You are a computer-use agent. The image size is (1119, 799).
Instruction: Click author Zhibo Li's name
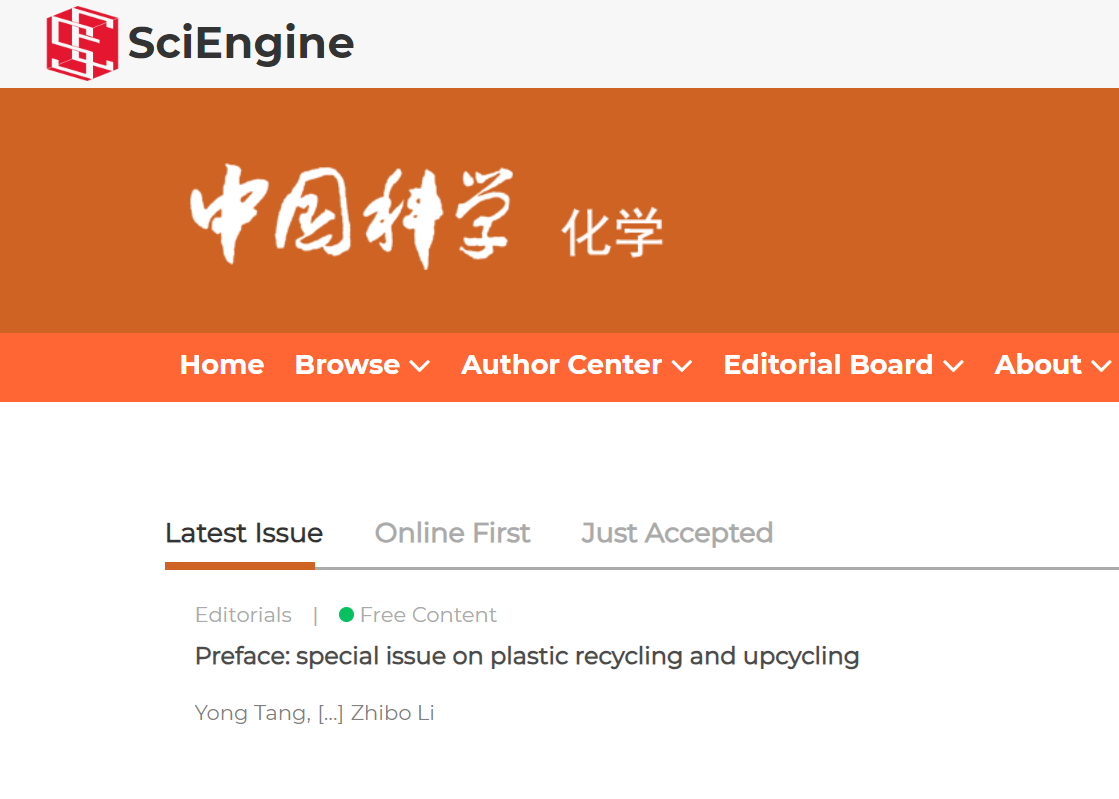click(392, 712)
